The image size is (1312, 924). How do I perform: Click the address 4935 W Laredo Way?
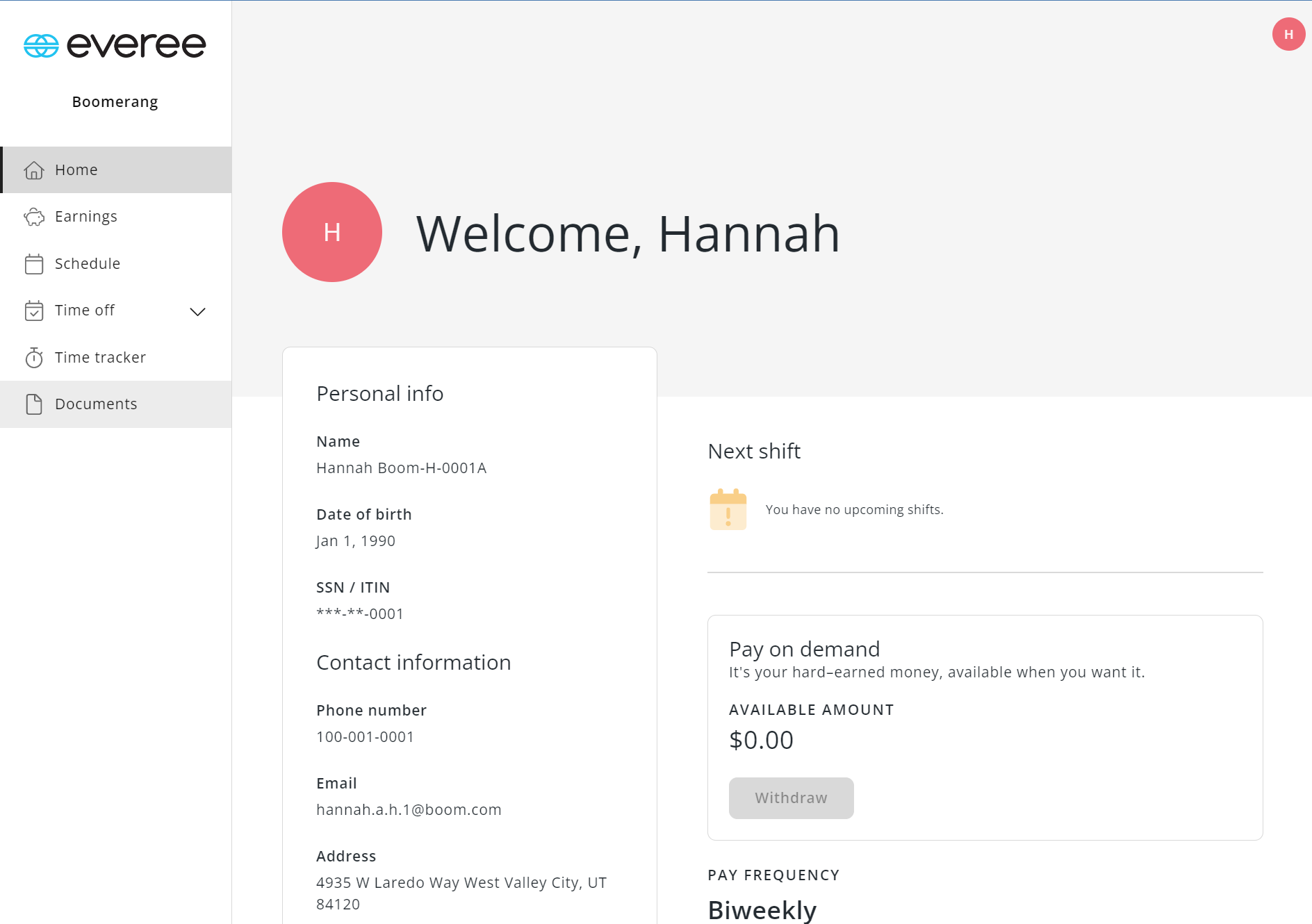pyautogui.click(x=461, y=893)
